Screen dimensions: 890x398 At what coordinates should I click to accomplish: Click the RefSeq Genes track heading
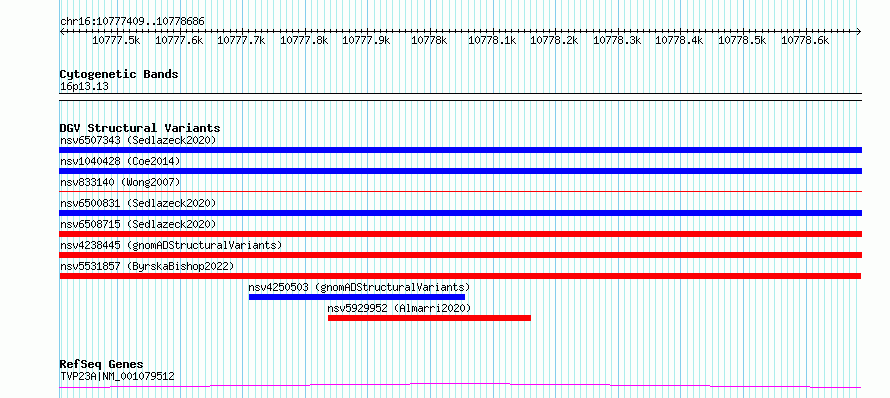pyautogui.click(x=102, y=365)
